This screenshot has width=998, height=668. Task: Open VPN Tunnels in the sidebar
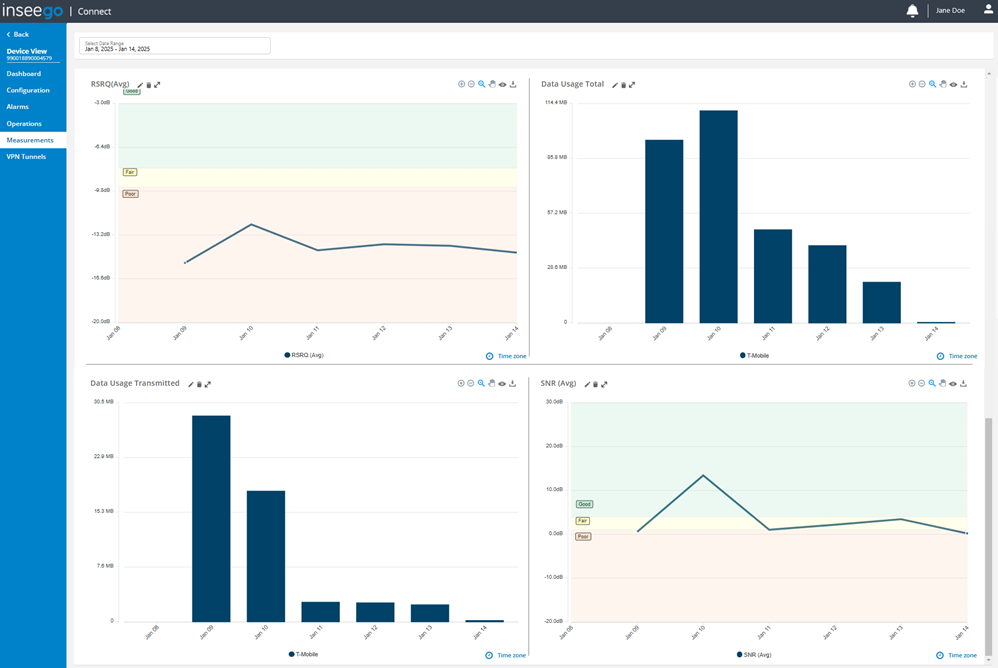pyautogui.click(x=26, y=157)
